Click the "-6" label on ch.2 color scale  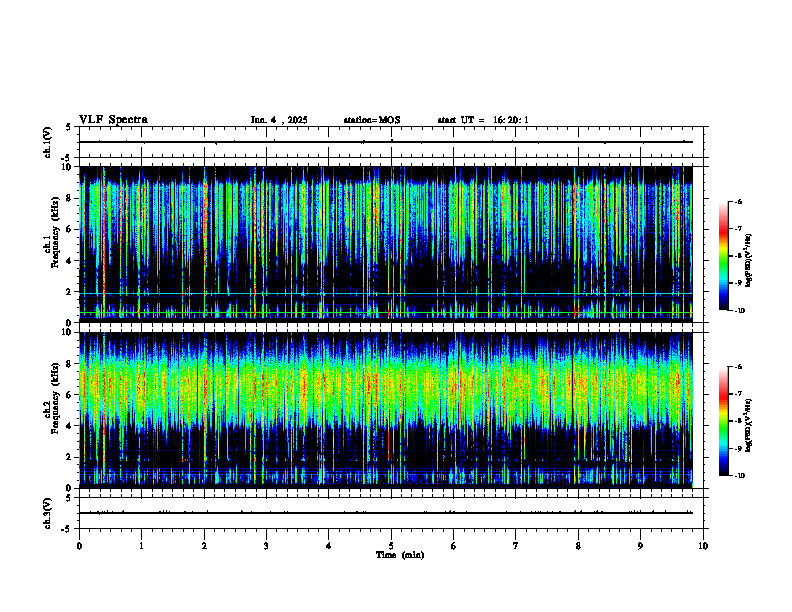pos(738,367)
